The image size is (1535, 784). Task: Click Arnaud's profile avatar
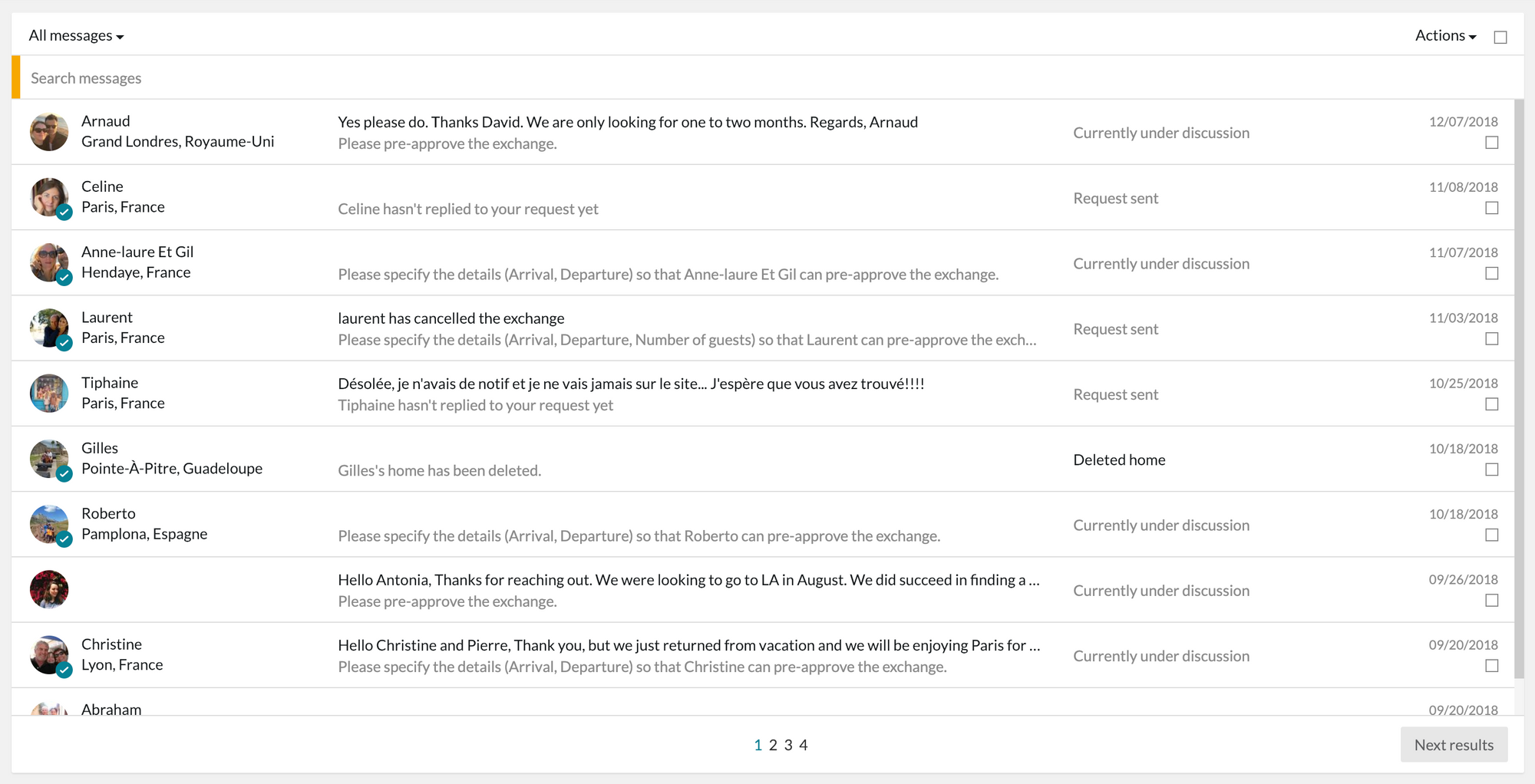[49, 132]
